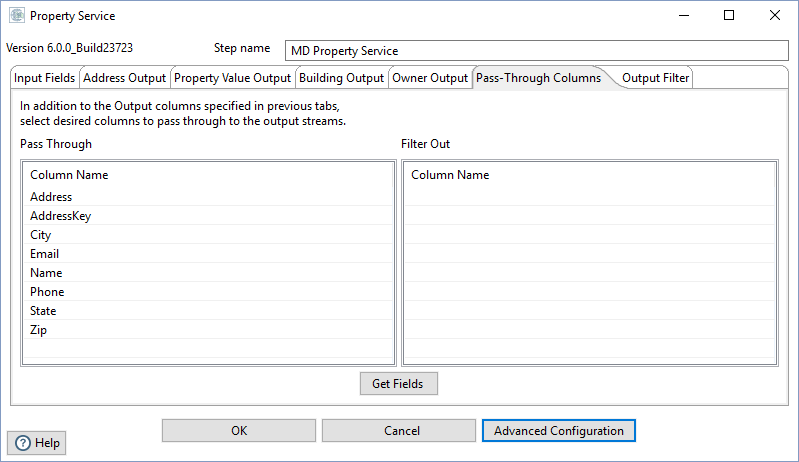Open Advanced Configuration
The image size is (799, 462).
[558, 431]
